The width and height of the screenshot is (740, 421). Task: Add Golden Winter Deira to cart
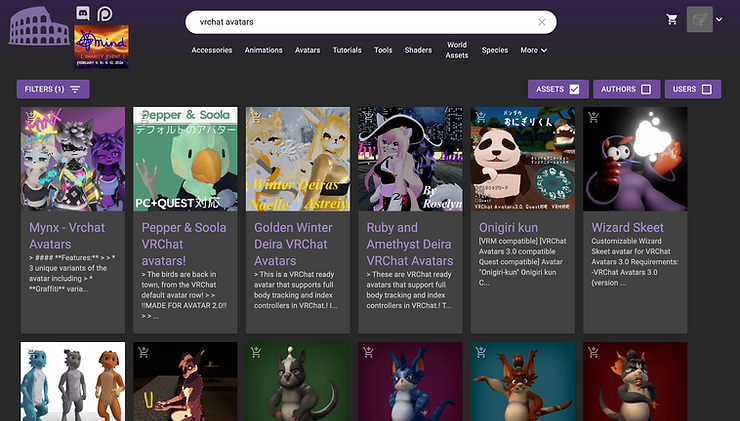click(x=256, y=116)
